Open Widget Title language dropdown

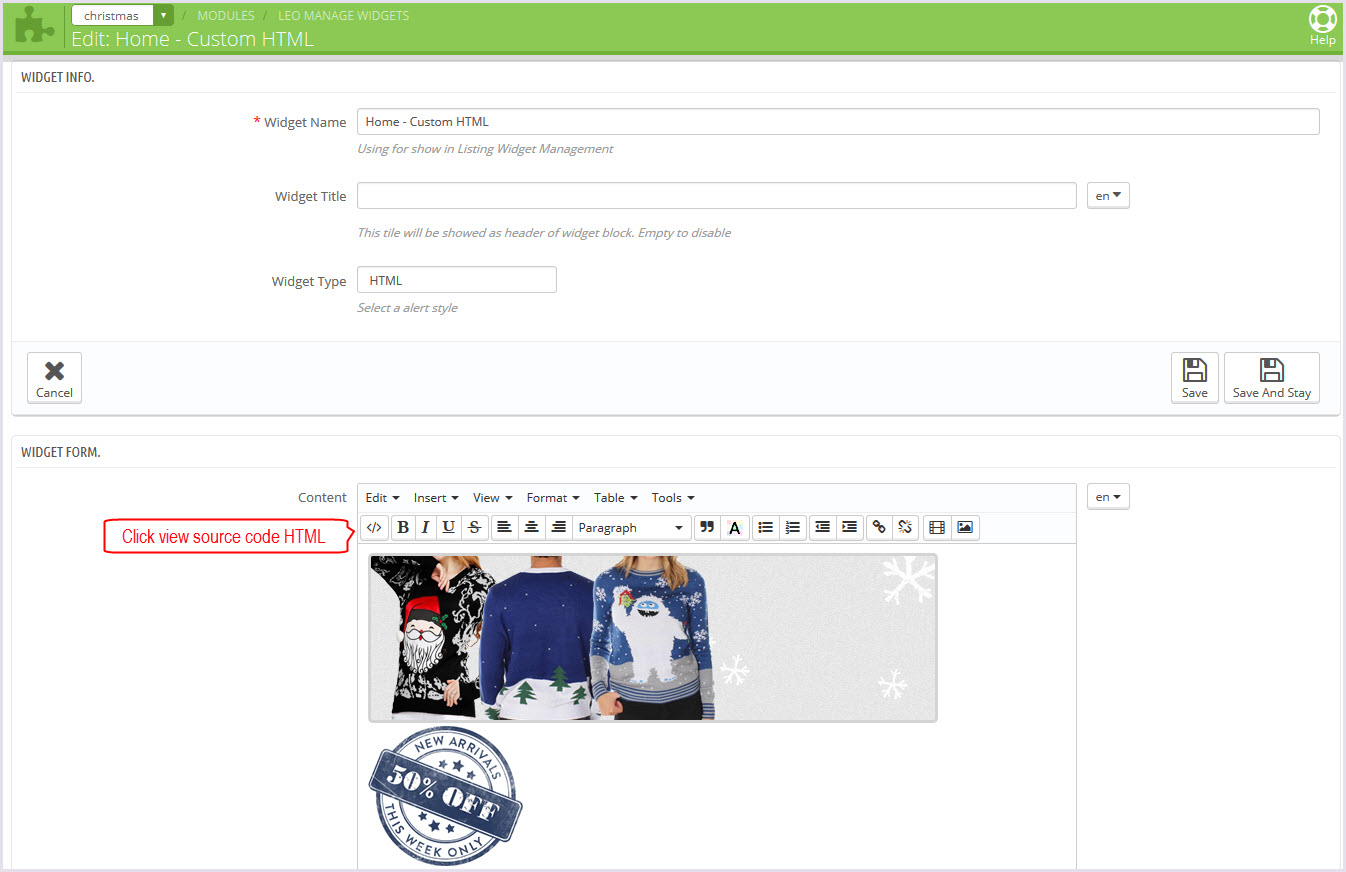(1108, 195)
